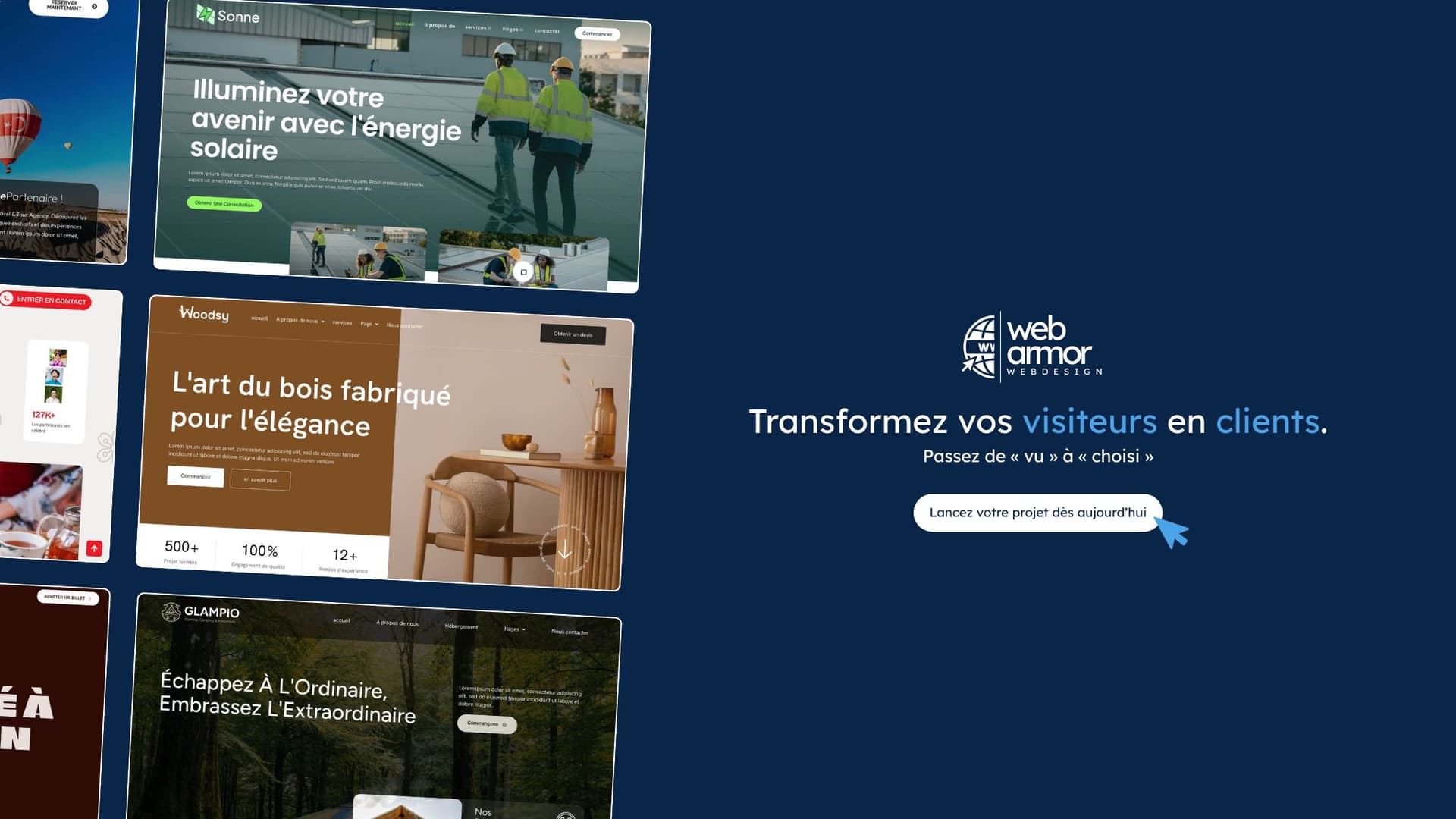Click the 'Commençons' button in Glampio
Image resolution: width=1456 pixels, height=819 pixels.
487,724
